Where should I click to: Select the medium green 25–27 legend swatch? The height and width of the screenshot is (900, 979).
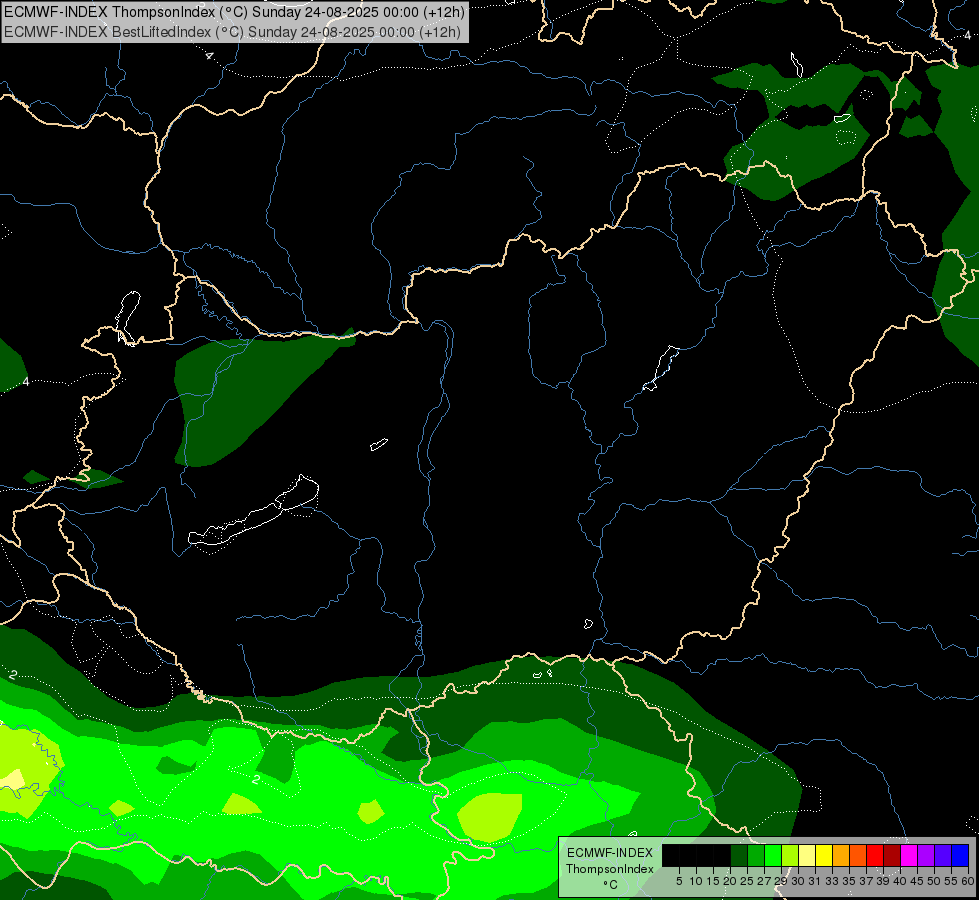[756, 855]
